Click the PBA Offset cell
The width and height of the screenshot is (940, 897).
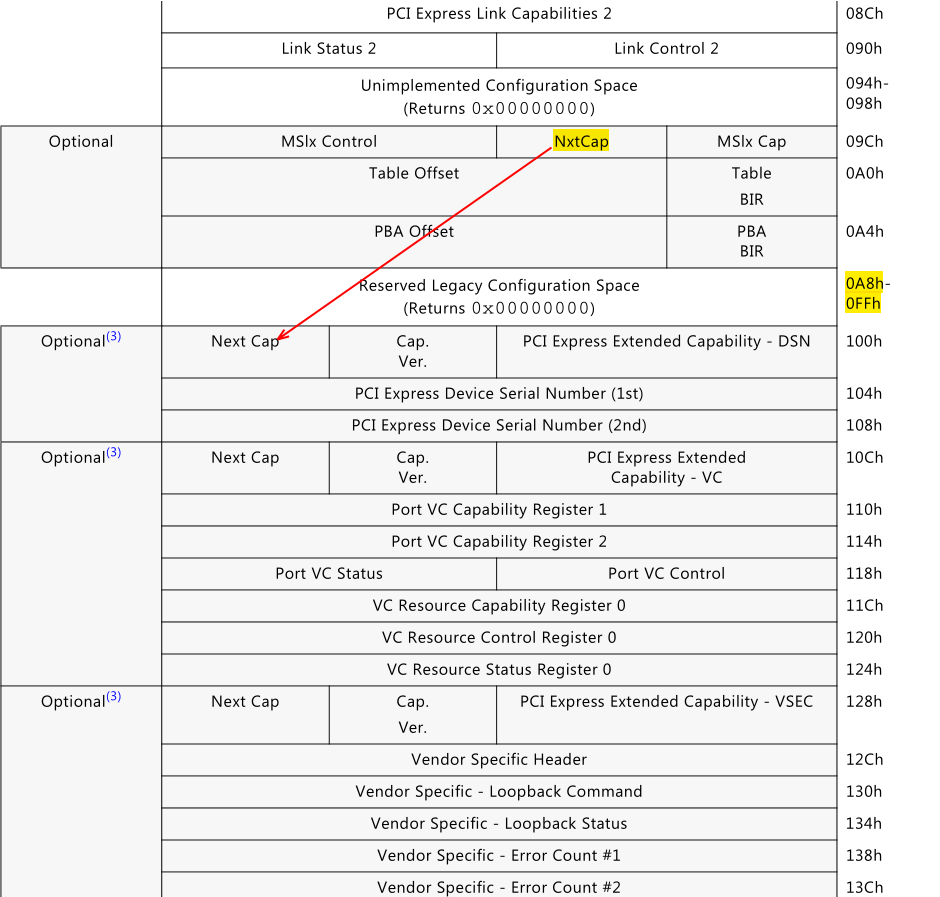click(414, 242)
